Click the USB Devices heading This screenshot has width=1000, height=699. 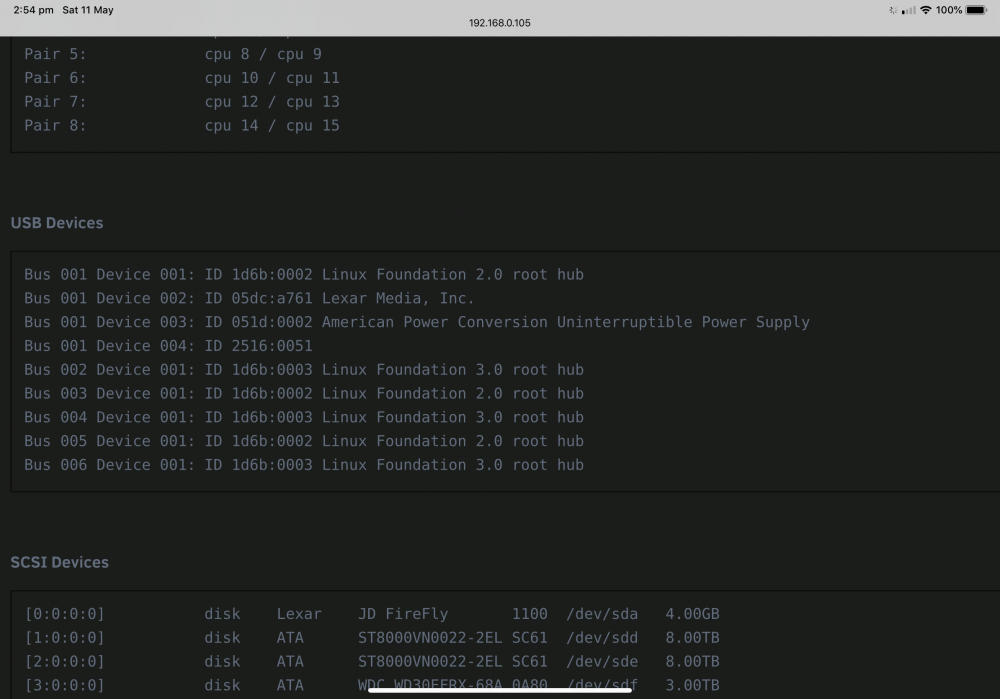click(57, 223)
